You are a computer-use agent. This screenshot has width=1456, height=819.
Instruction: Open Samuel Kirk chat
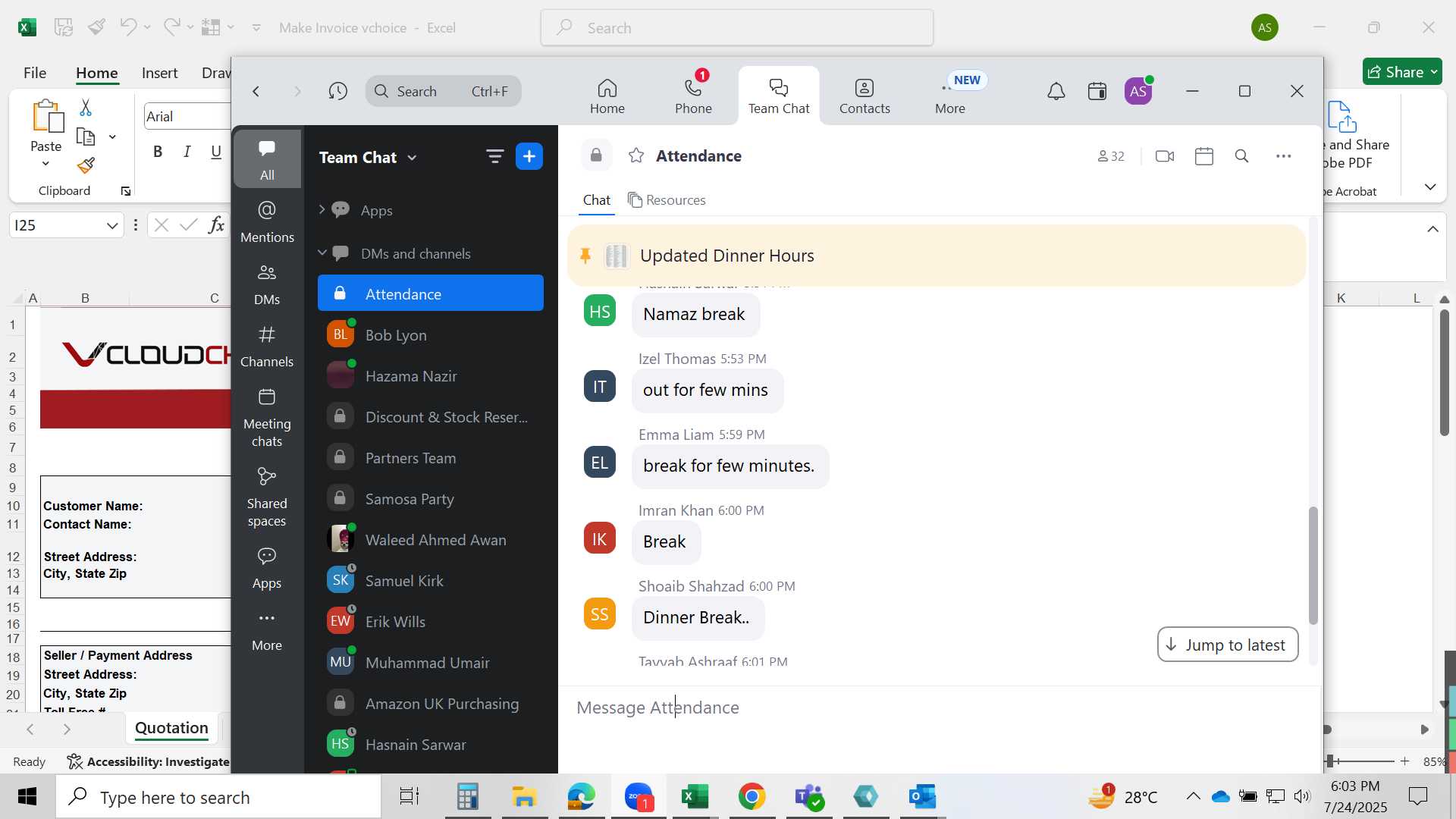tap(431, 581)
